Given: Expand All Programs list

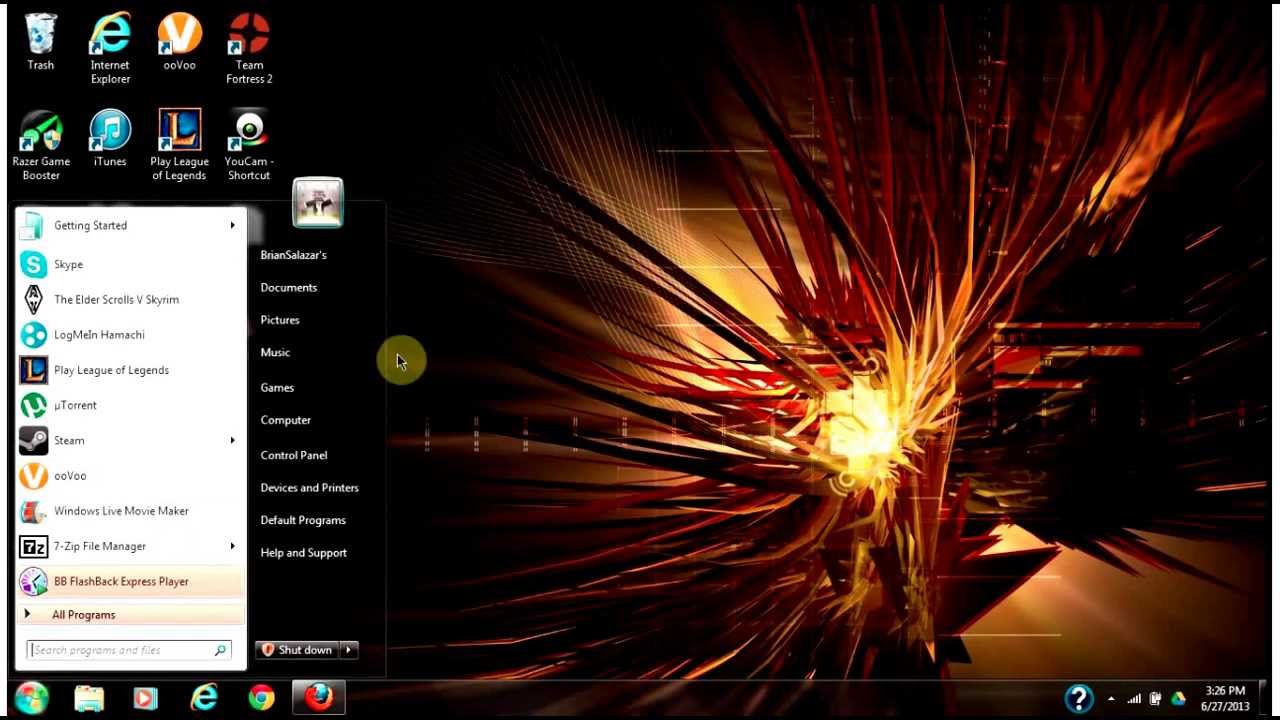Looking at the screenshot, I should coord(130,614).
